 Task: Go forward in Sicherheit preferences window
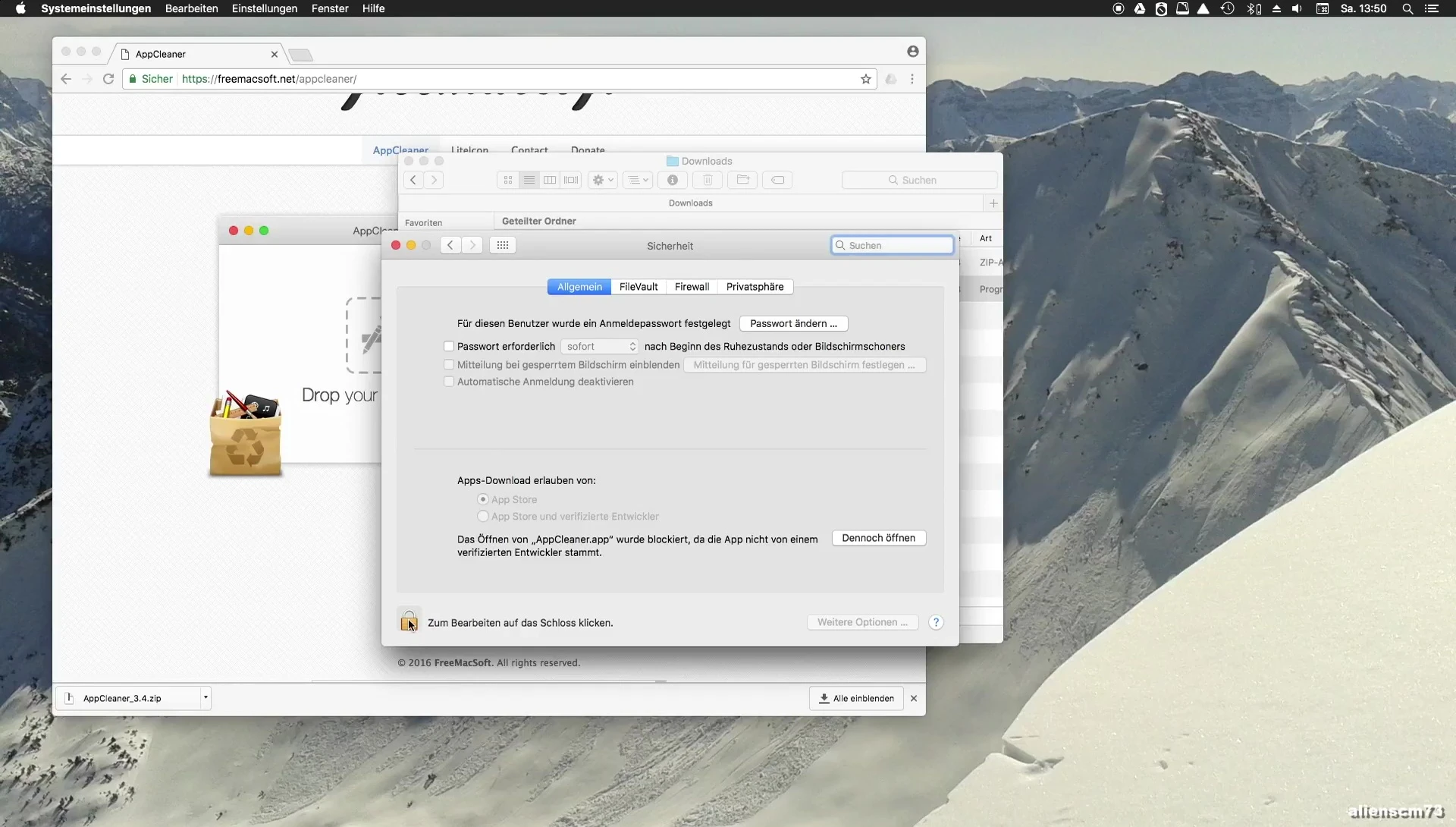pos(472,245)
